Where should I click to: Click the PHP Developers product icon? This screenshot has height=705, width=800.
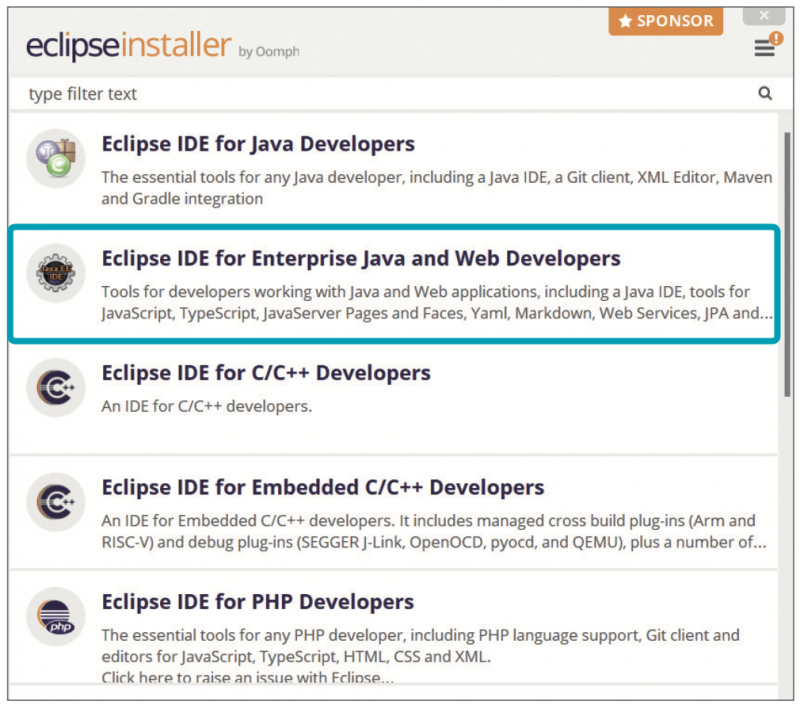click(x=55, y=616)
